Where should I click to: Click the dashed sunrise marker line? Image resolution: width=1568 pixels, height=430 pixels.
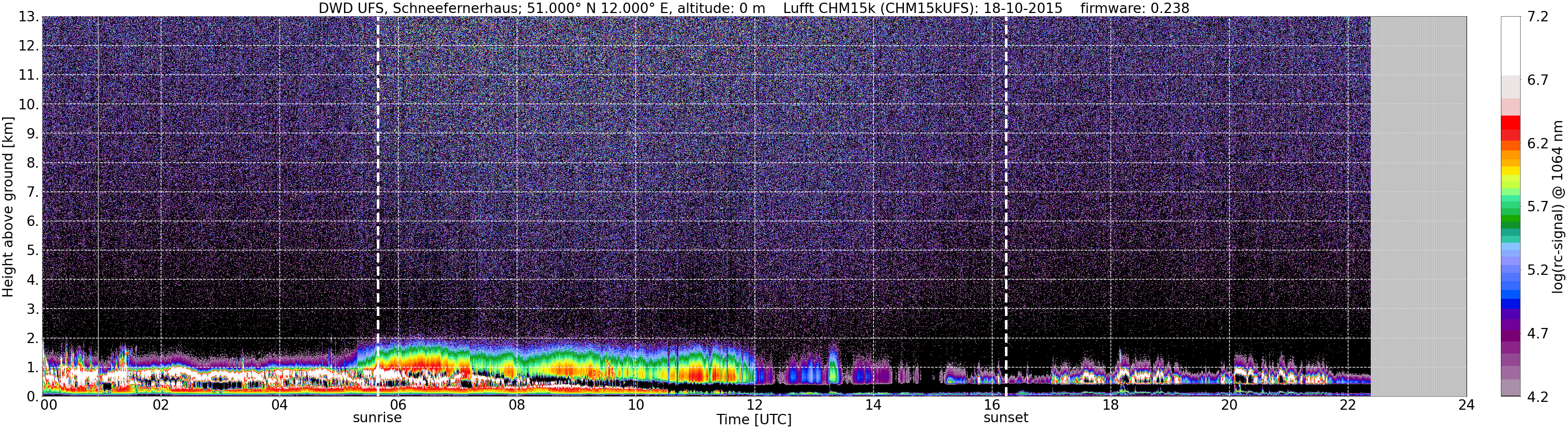point(378,206)
